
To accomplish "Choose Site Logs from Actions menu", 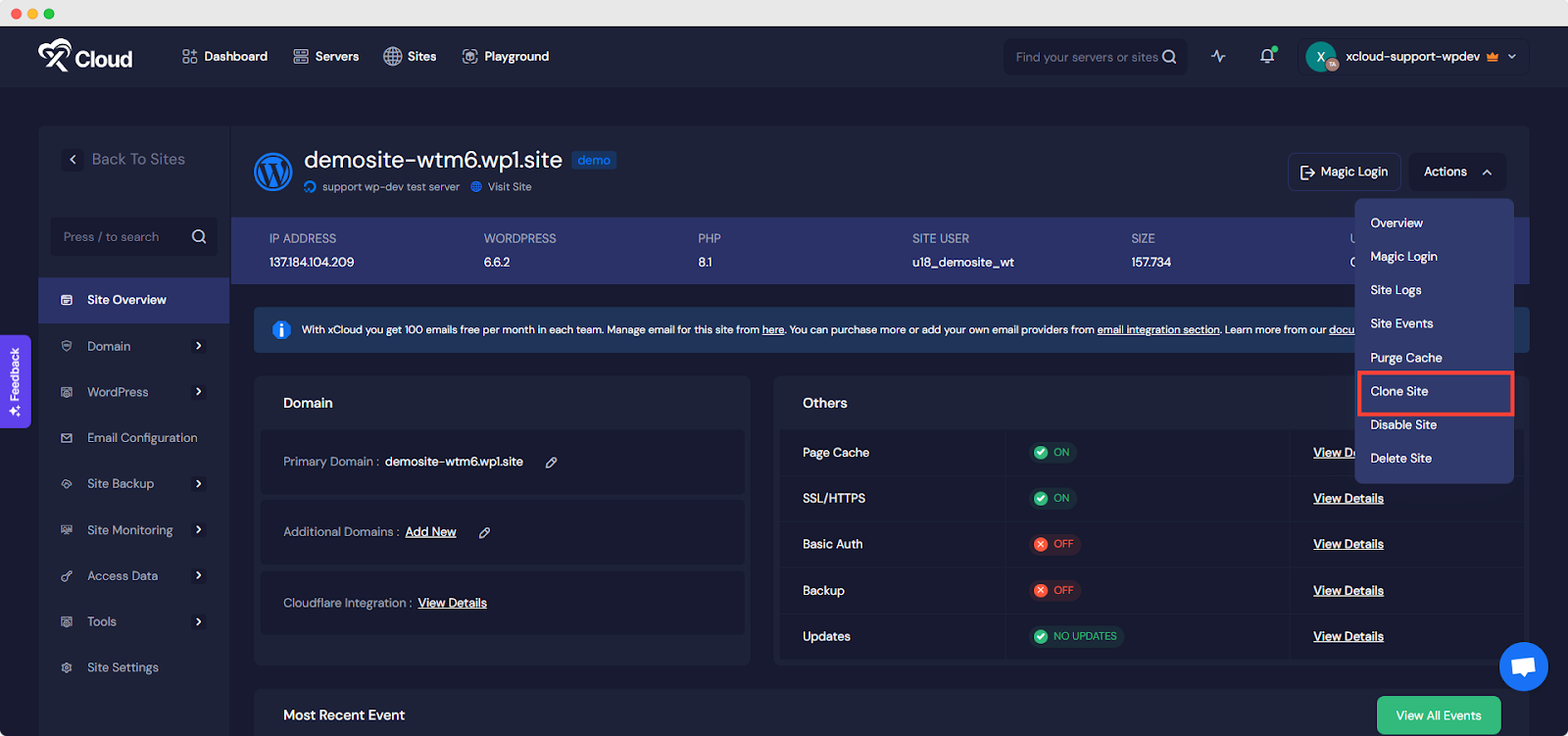I will pyautogui.click(x=1396, y=290).
